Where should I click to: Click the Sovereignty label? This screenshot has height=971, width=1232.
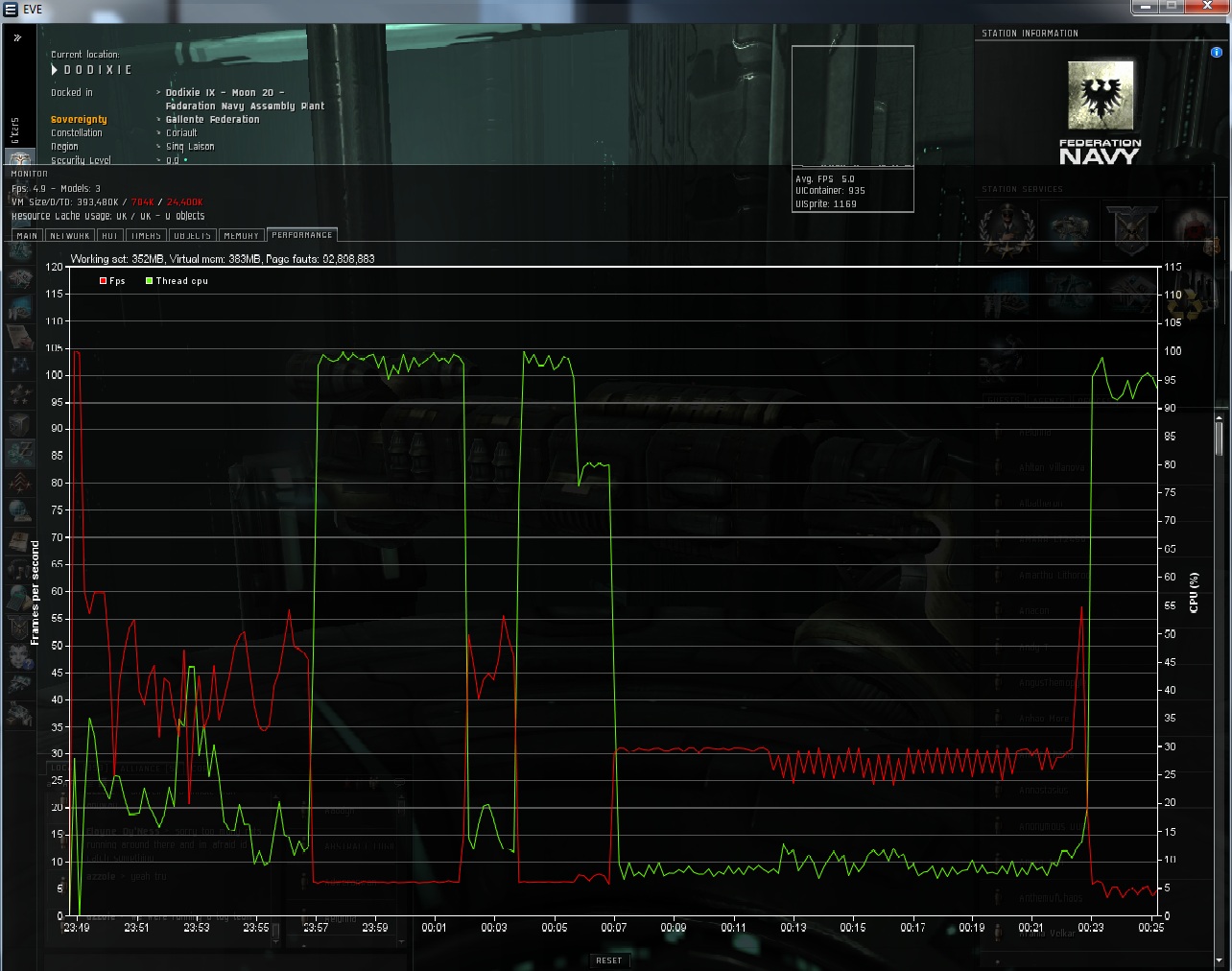click(x=79, y=120)
